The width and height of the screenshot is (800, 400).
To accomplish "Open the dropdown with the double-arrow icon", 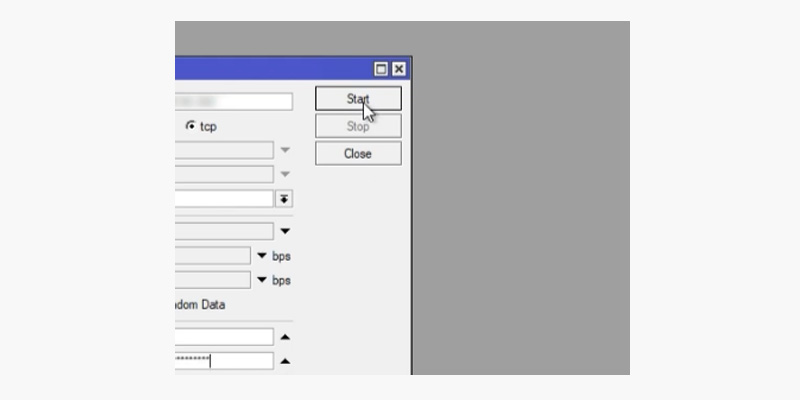I will (x=284, y=199).
